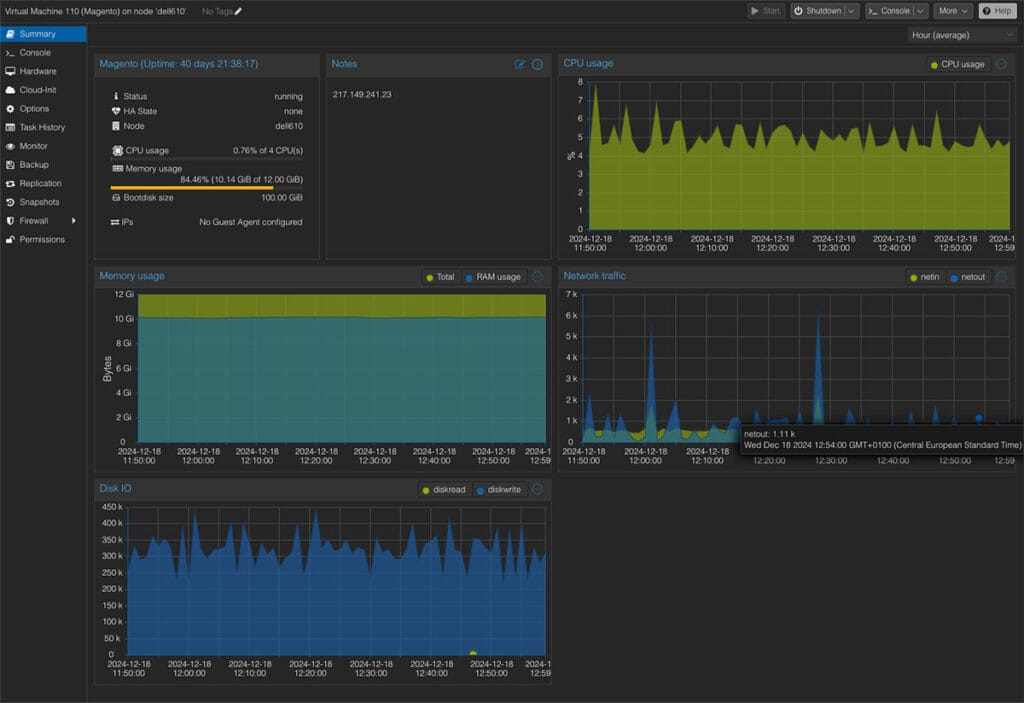Click the pencil icon beside No Tags
1024x703 pixels.
(x=238, y=11)
